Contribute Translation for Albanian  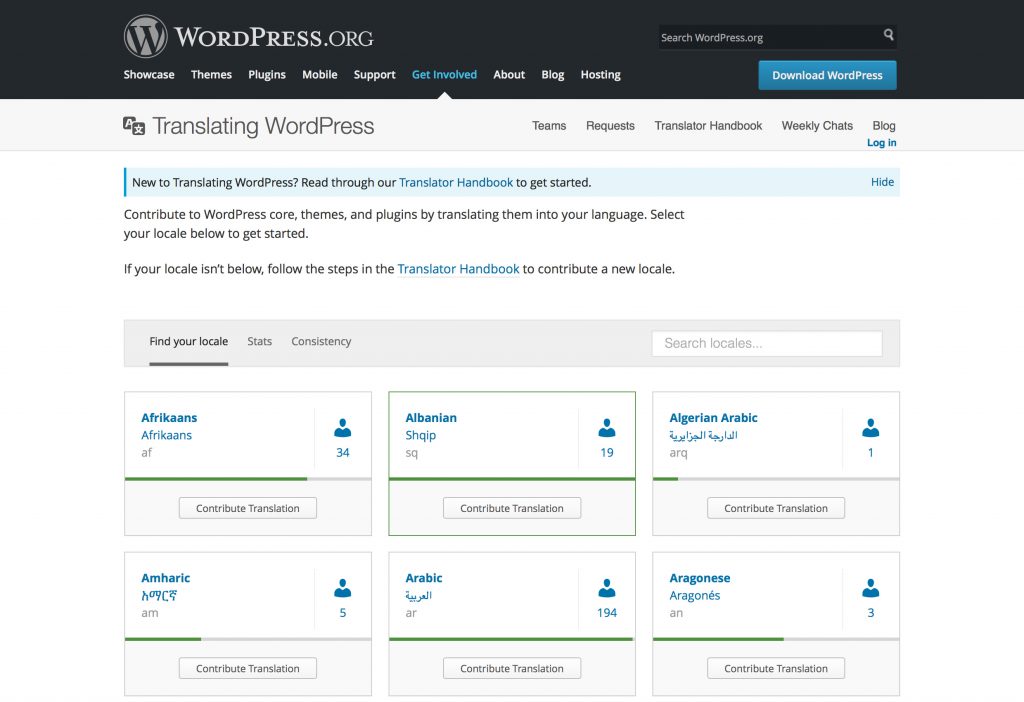pos(511,508)
